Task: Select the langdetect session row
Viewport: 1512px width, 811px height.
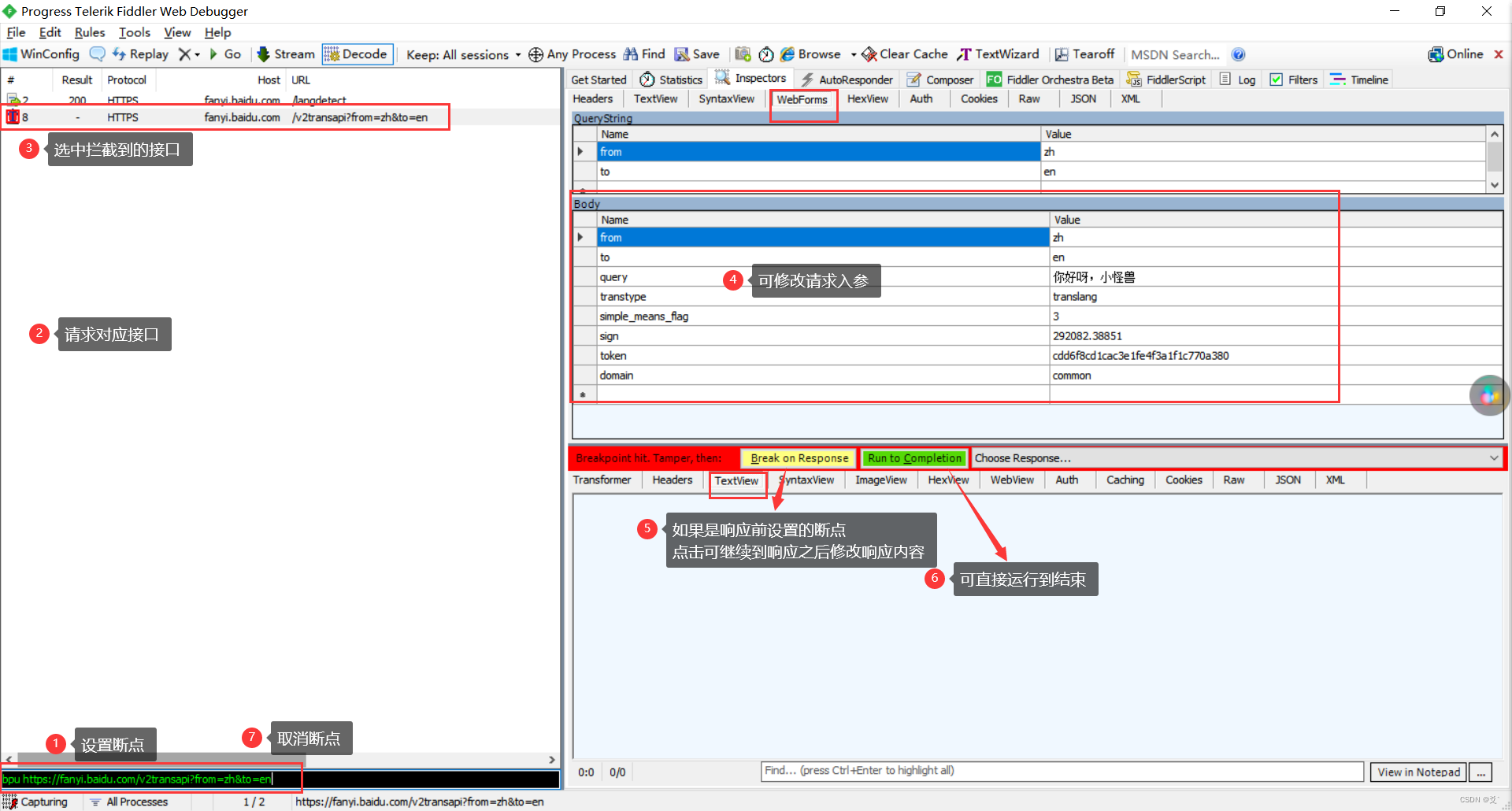Action: pyautogui.click(x=280, y=100)
